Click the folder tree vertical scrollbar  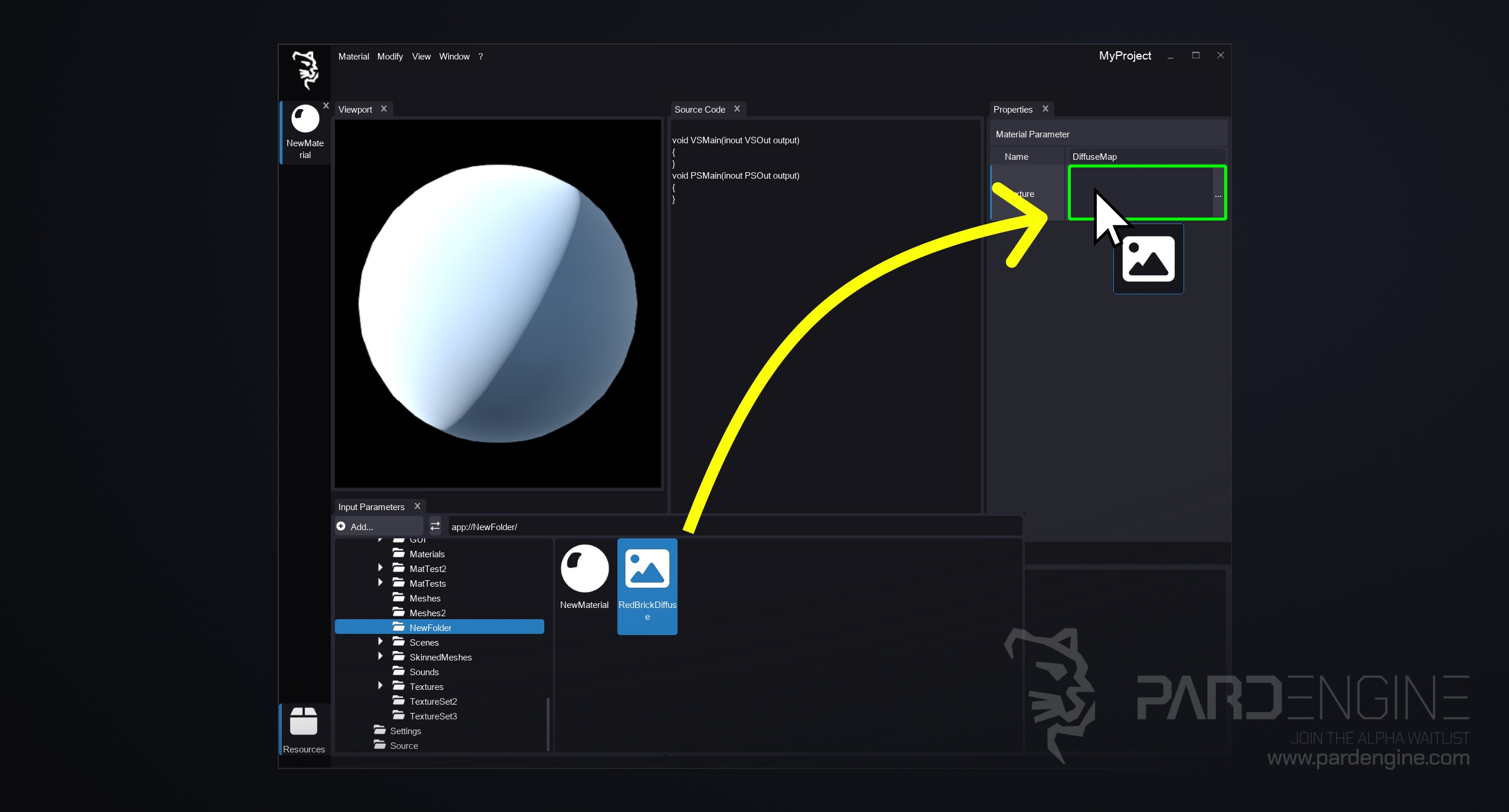pyautogui.click(x=548, y=724)
